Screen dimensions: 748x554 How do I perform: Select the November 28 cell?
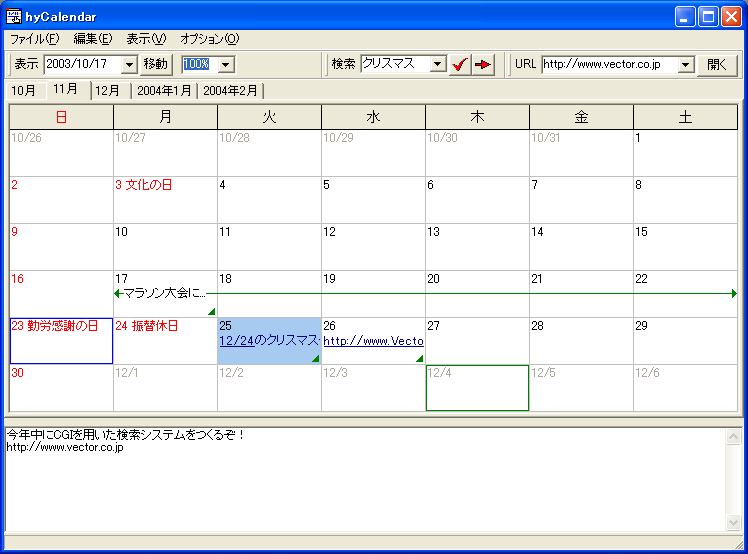click(x=581, y=341)
